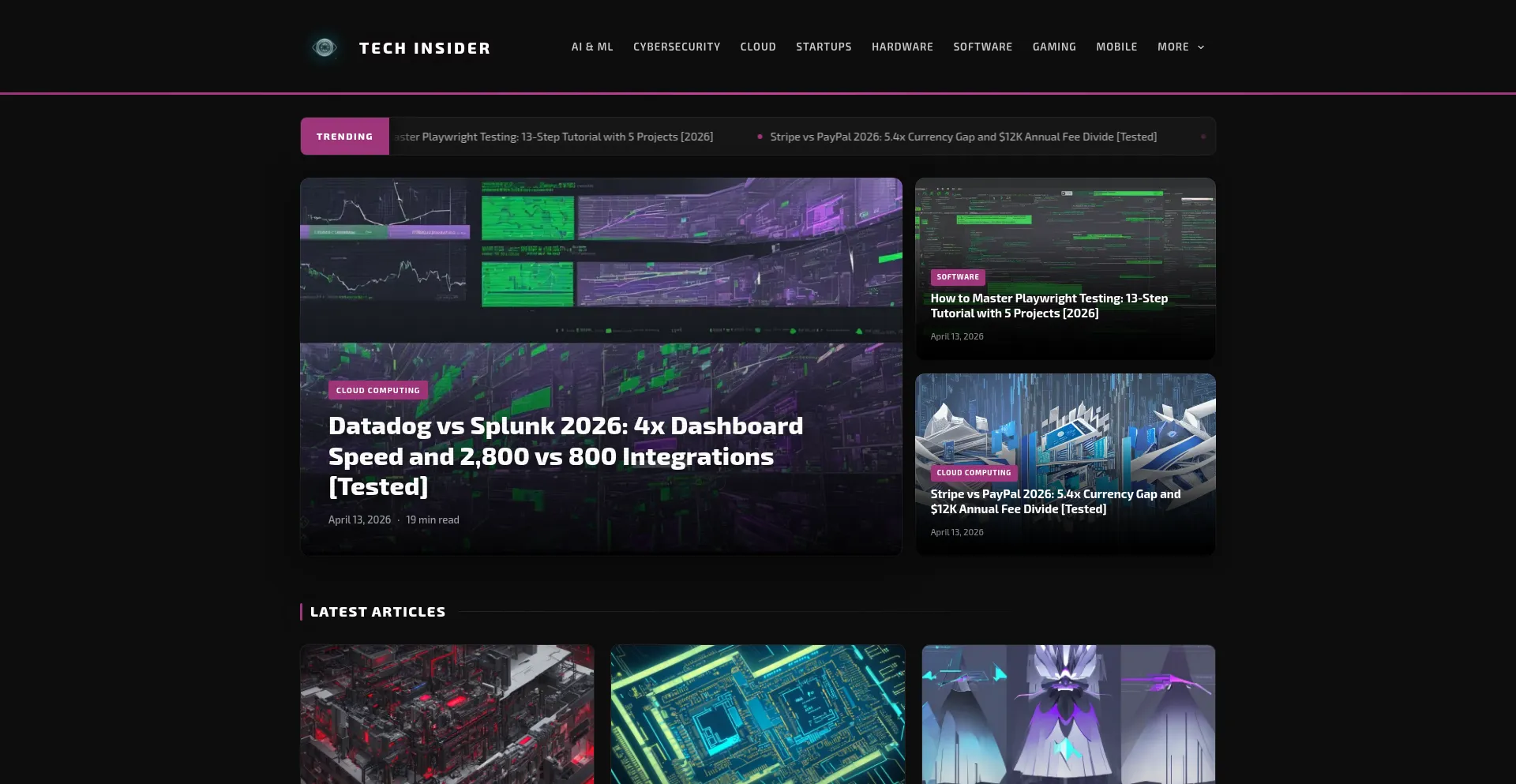Open trending ticker Stripe vs PayPal headline
Screen dimensions: 1516x784
[963, 137]
